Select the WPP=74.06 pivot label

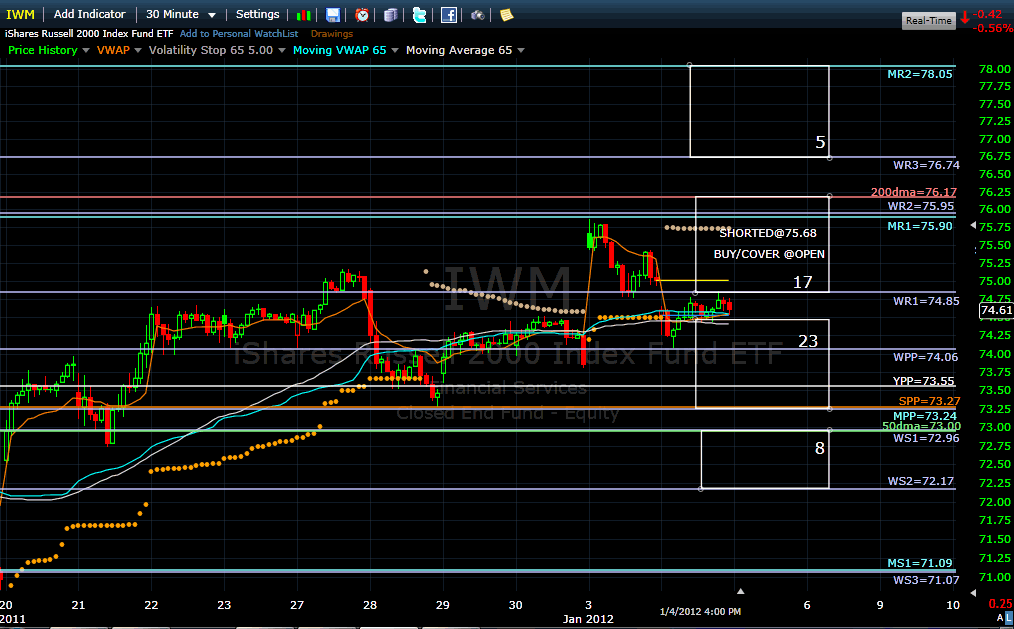point(925,357)
